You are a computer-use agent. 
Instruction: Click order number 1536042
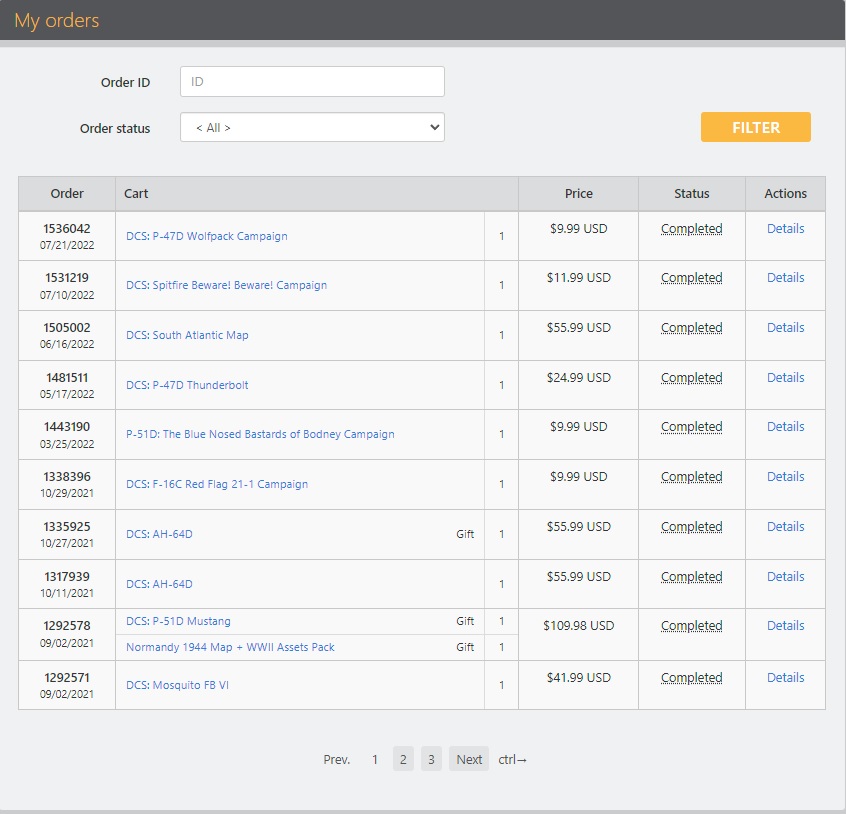coord(67,229)
